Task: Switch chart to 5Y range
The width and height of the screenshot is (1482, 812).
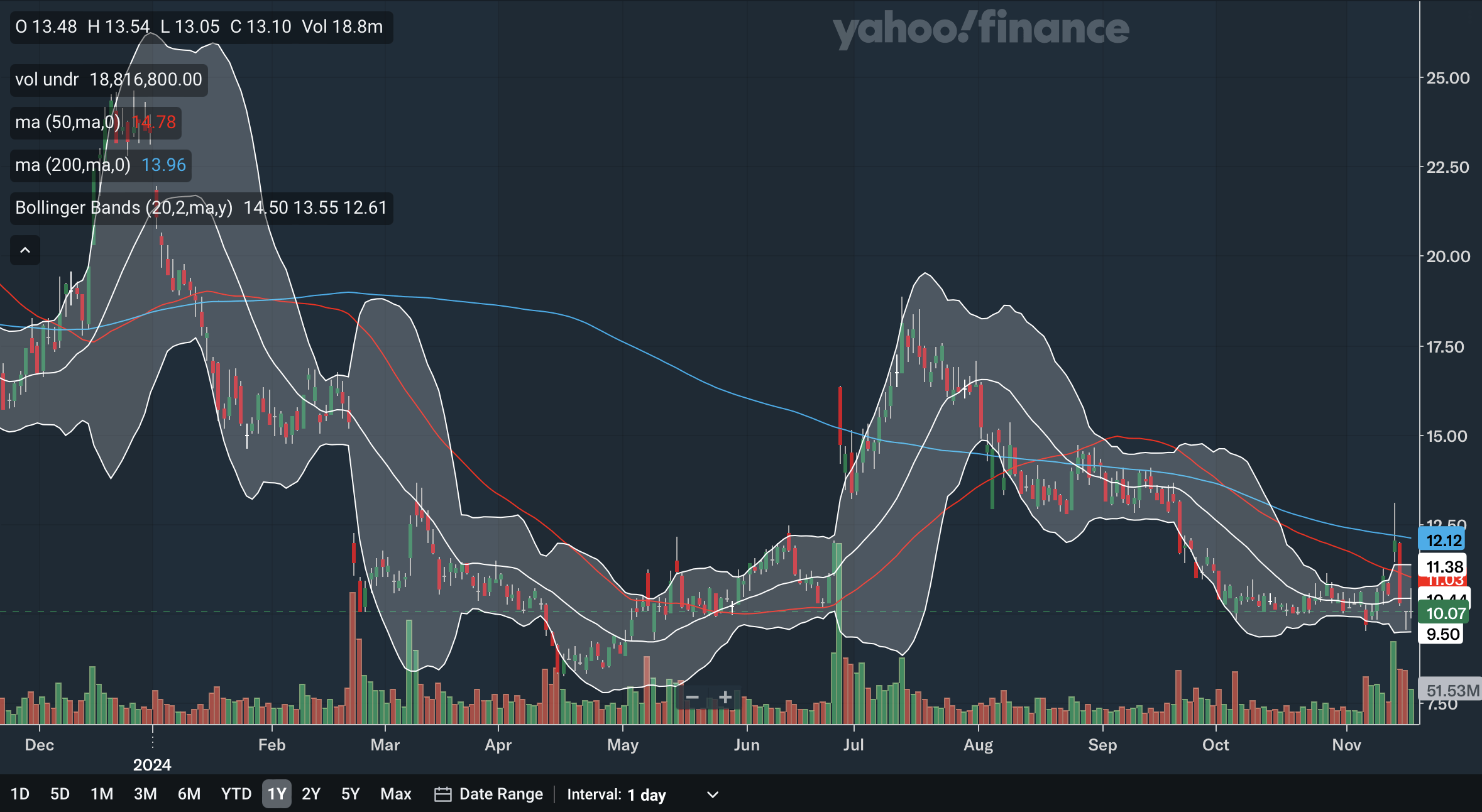Action: (350, 794)
